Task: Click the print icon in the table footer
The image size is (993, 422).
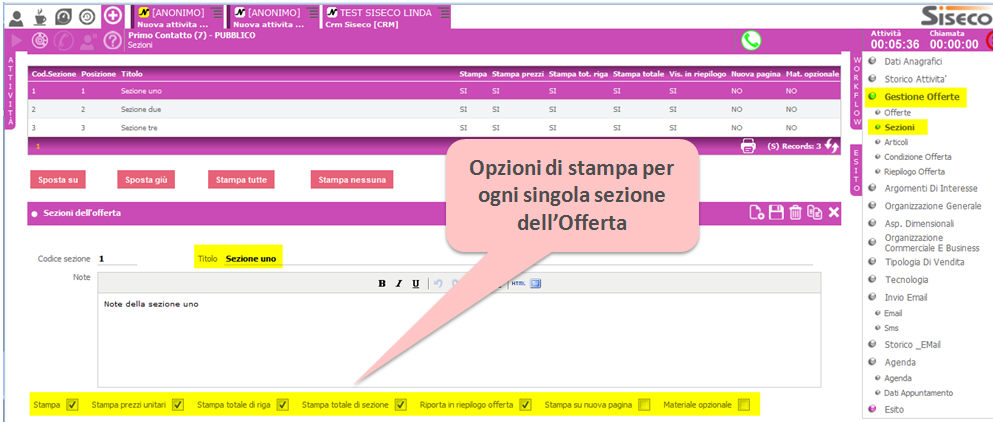Action: point(747,147)
